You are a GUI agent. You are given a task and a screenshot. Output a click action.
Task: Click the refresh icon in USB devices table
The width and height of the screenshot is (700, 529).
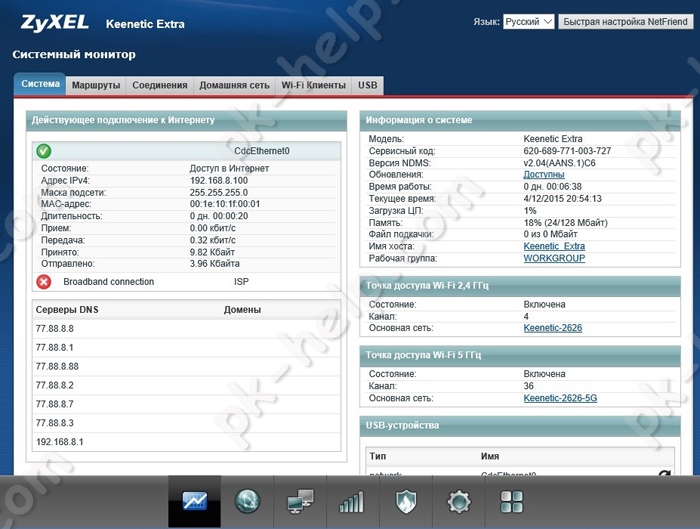(x=664, y=473)
